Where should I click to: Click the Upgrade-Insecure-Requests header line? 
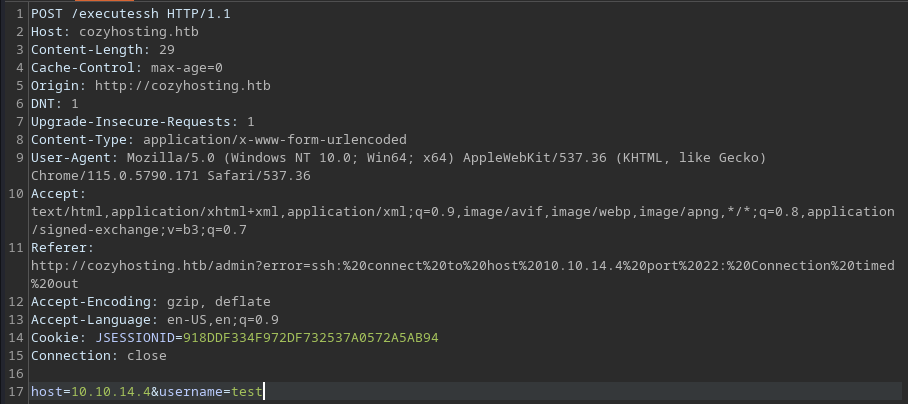coord(142,122)
